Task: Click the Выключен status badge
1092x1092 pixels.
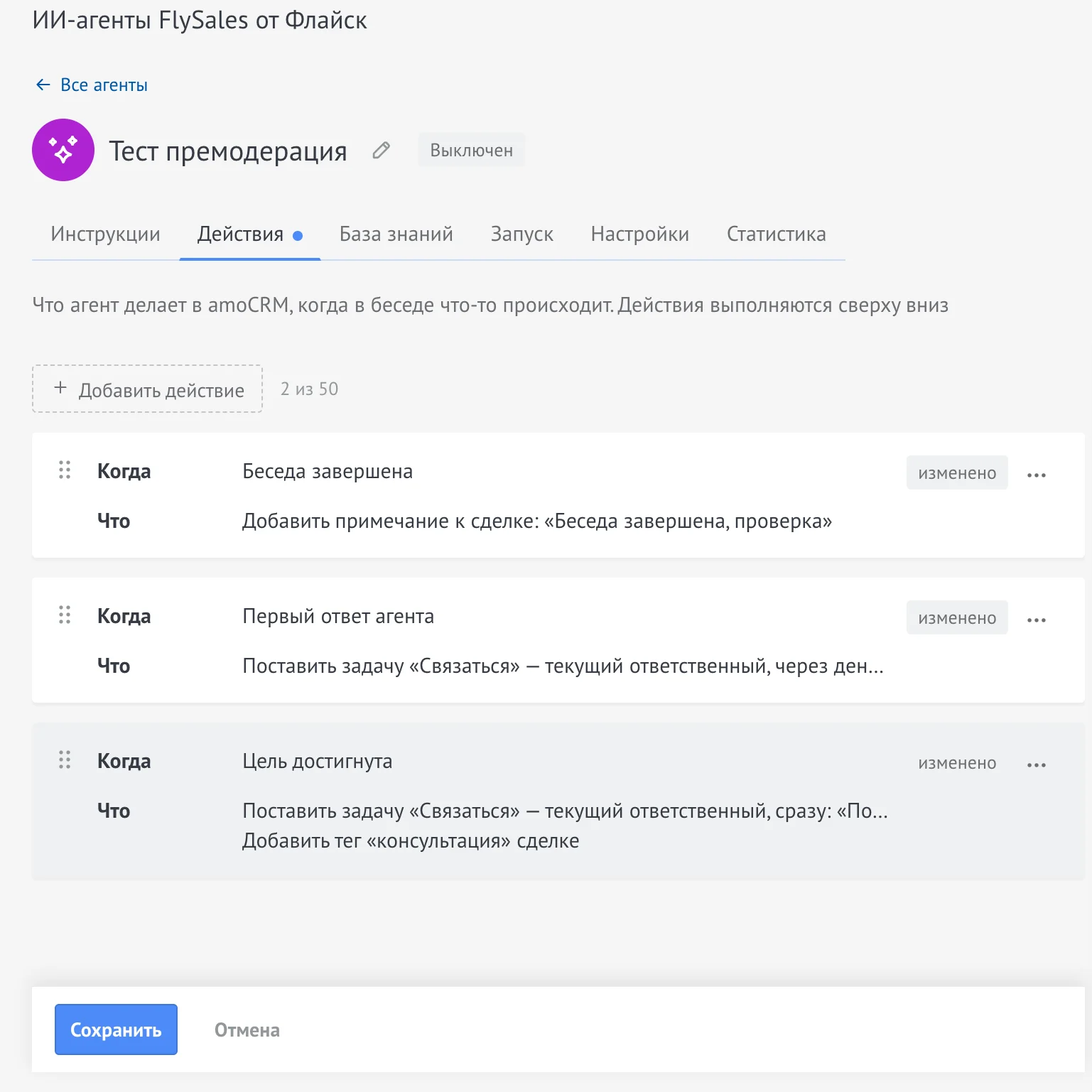Action: click(x=472, y=150)
